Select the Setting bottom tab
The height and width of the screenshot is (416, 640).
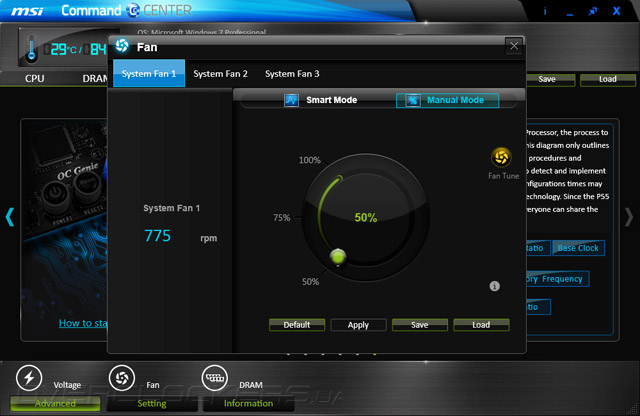(152, 403)
